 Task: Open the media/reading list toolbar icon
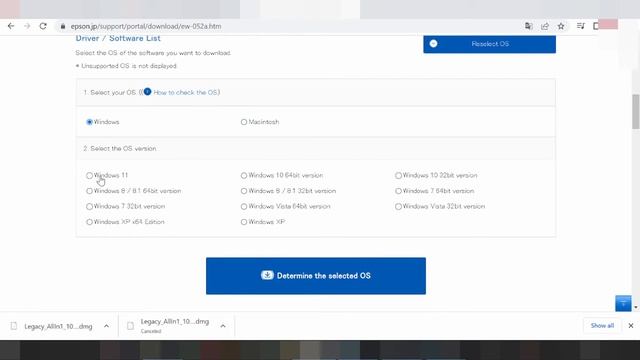click(580, 26)
